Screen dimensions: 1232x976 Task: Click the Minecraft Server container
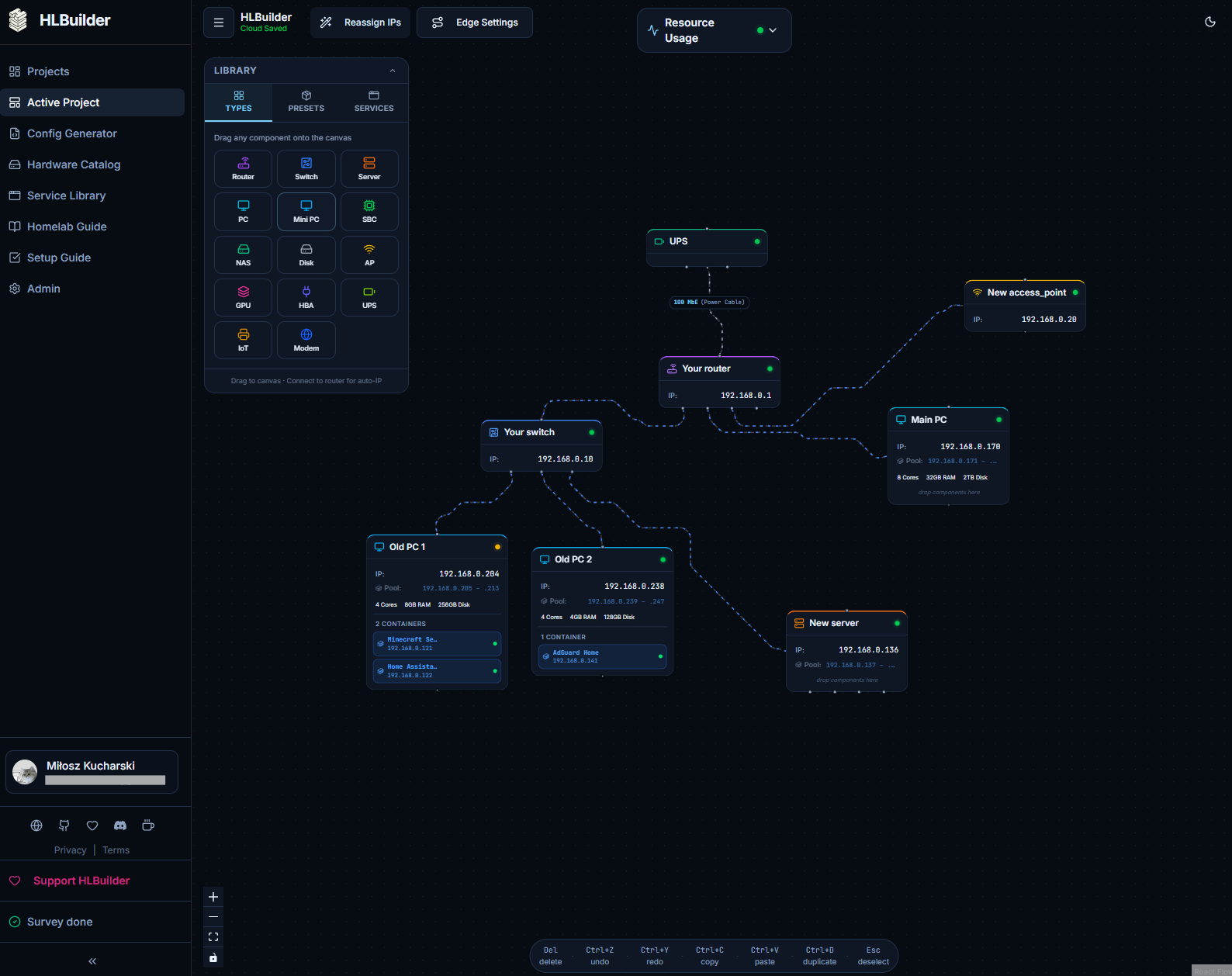pos(437,644)
